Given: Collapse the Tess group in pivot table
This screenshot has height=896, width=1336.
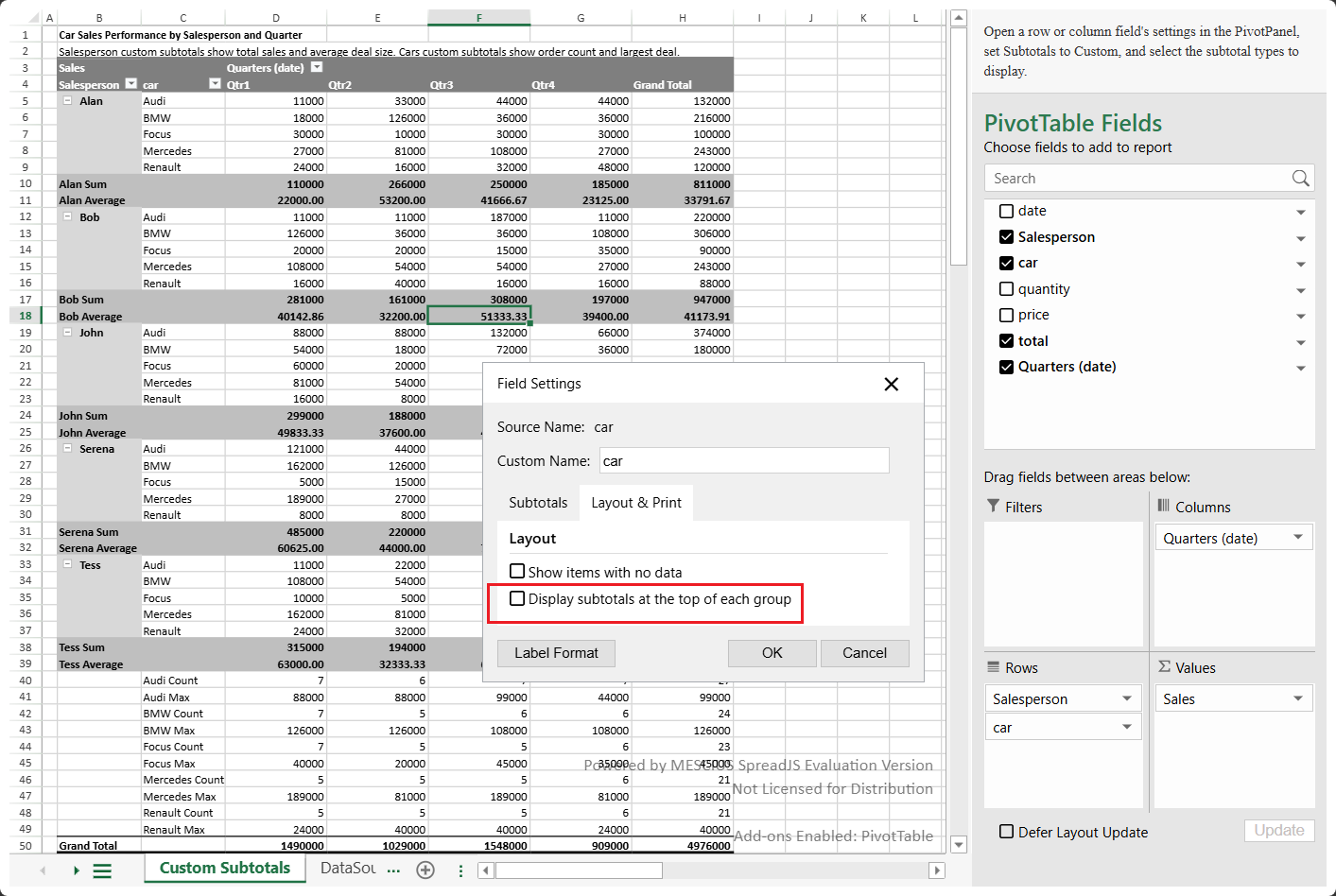Looking at the screenshot, I should pyautogui.click(x=68, y=564).
